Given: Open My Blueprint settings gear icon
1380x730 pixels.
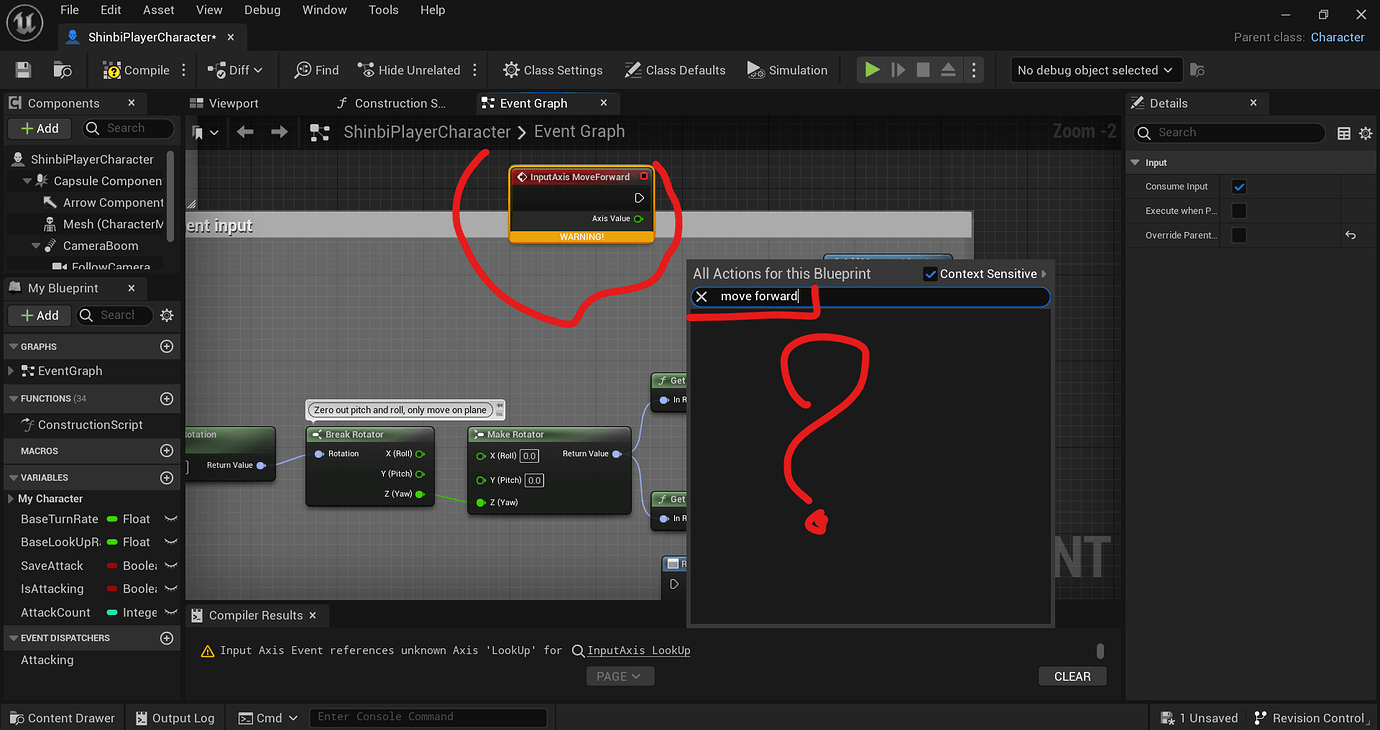Looking at the screenshot, I should point(167,315).
